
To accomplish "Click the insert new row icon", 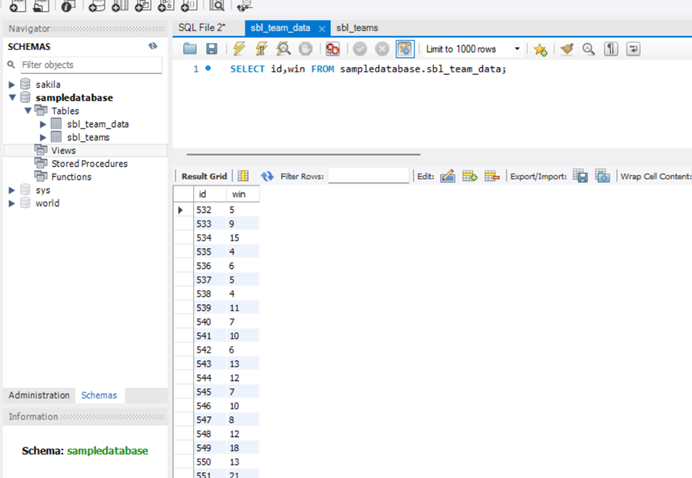I will pyautogui.click(x=470, y=176).
